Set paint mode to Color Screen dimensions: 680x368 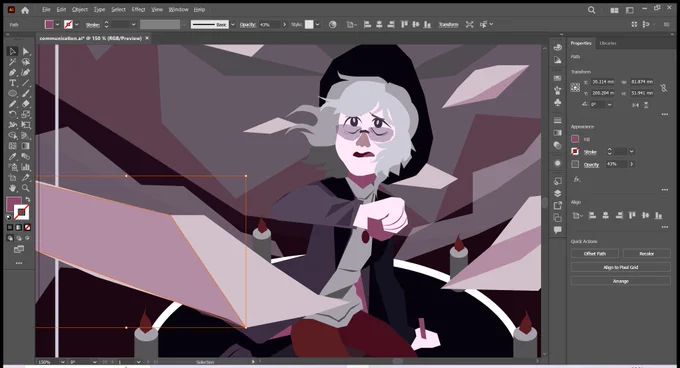[x=10, y=227]
